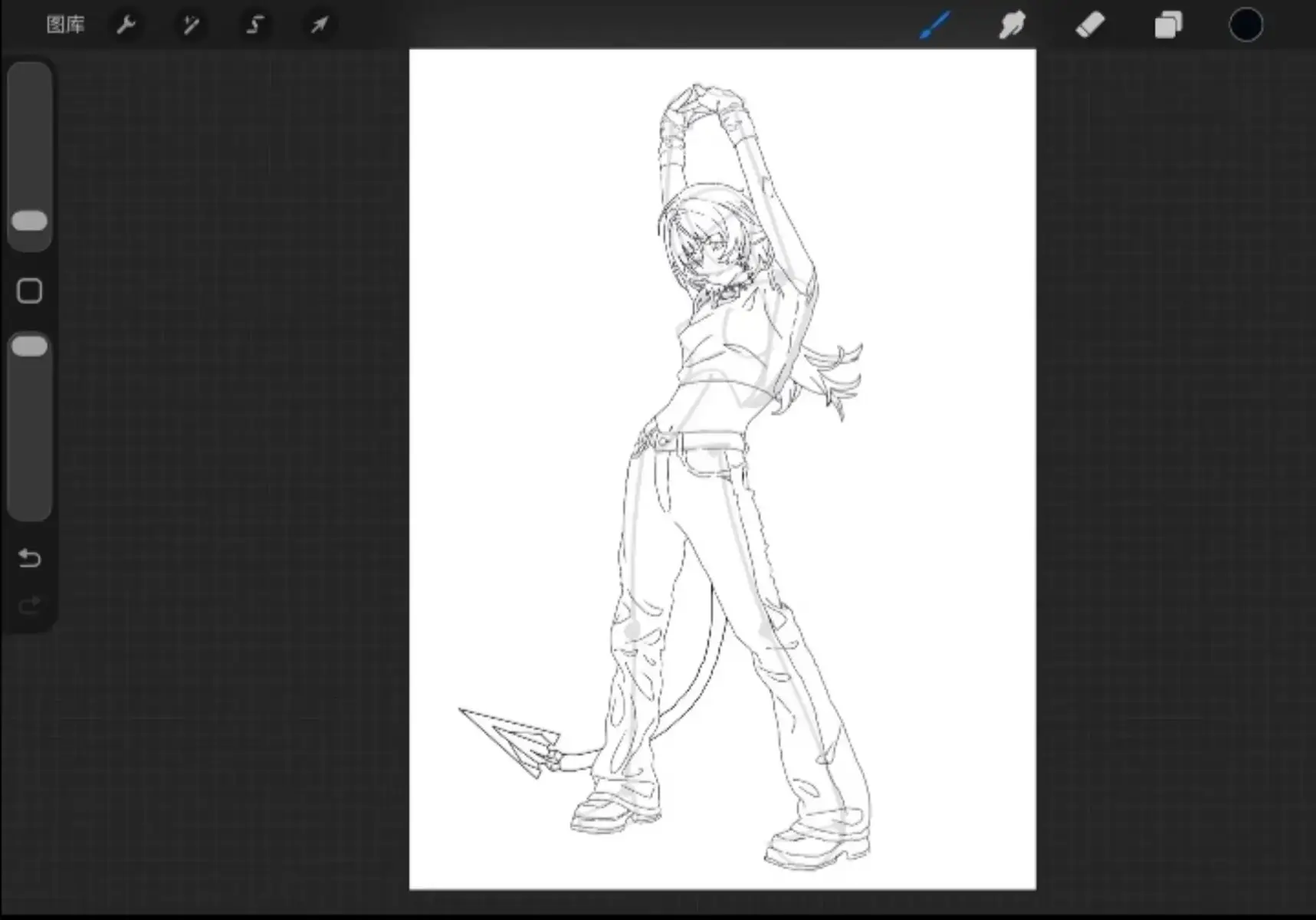Redo the undone action

click(29, 606)
